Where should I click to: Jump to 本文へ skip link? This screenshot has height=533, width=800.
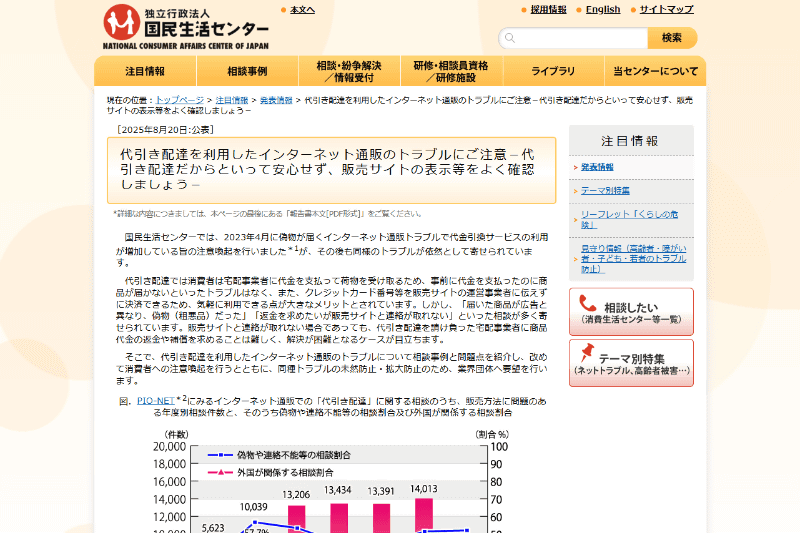(x=303, y=10)
